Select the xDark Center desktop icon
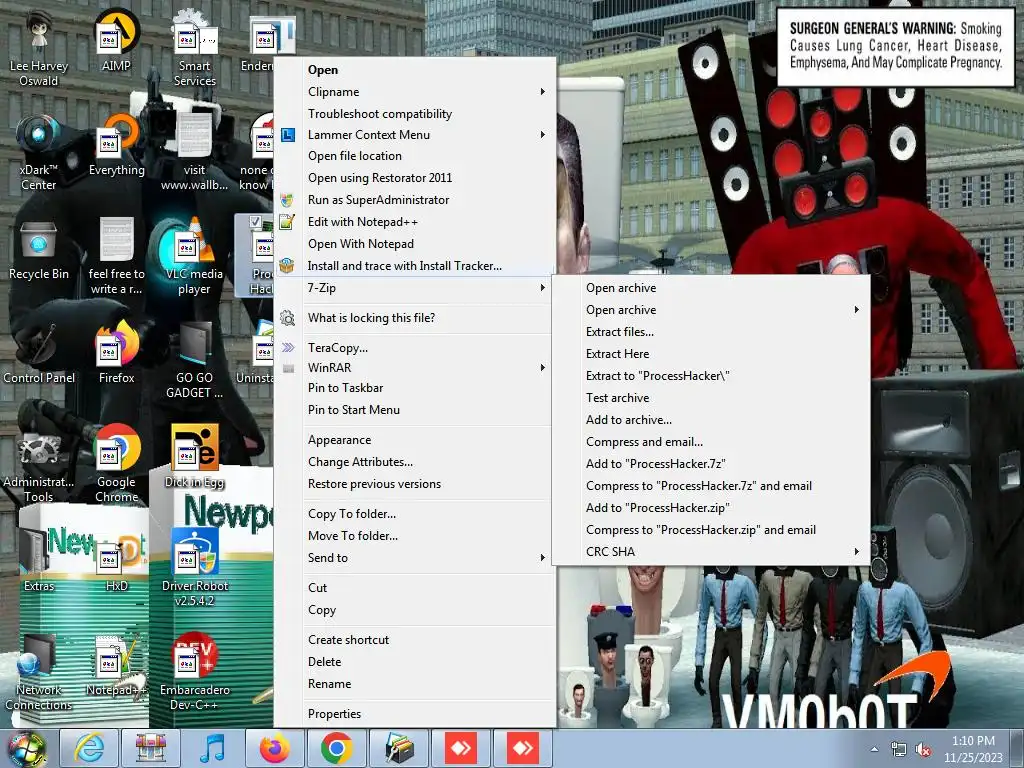1024x768 pixels. pyautogui.click(x=39, y=152)
